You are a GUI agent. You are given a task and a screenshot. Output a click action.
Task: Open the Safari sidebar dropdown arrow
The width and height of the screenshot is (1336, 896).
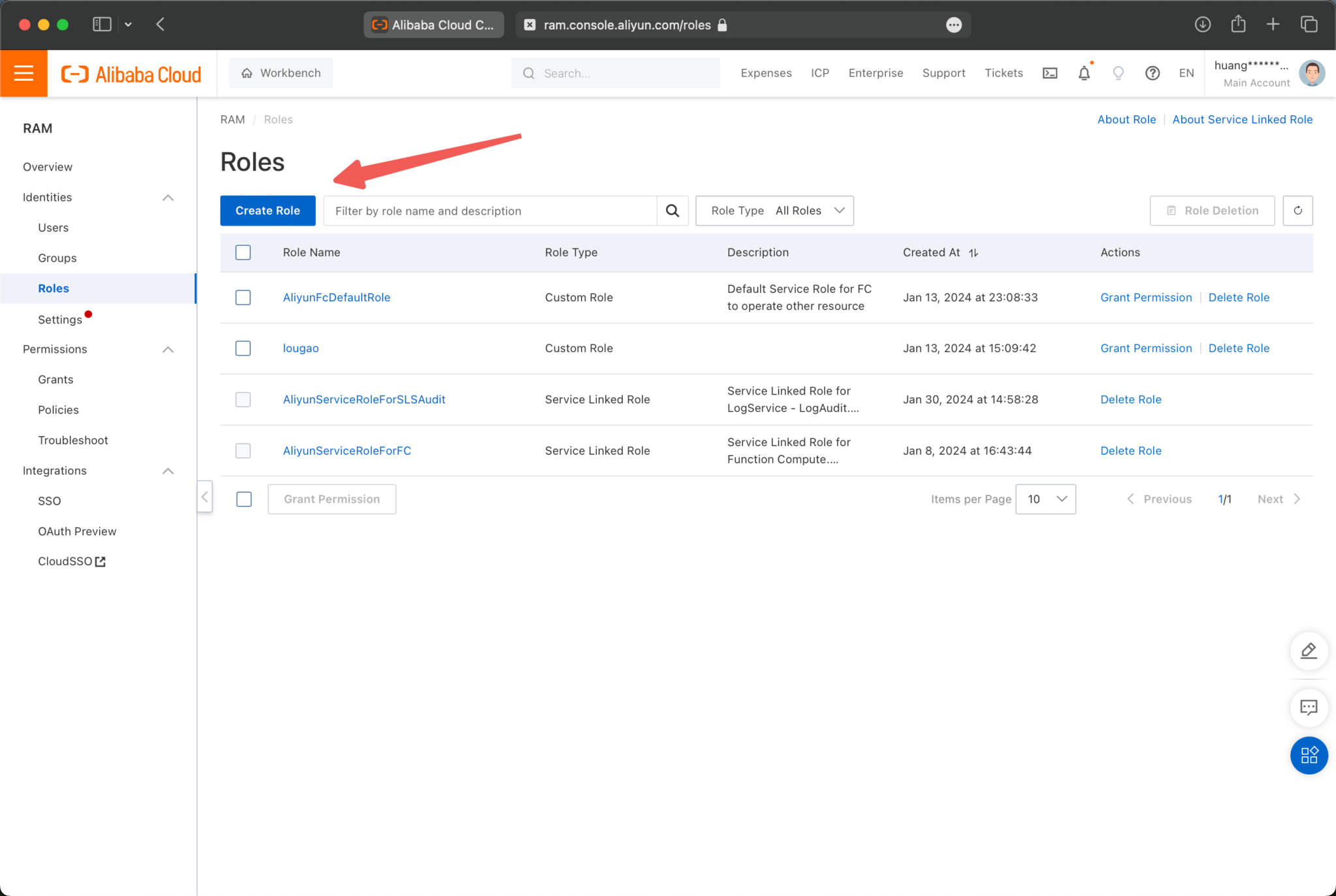click(129, 25)
